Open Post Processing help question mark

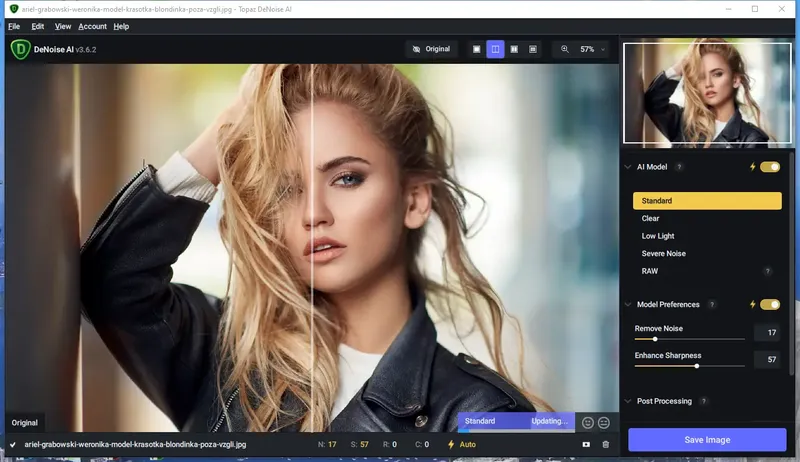[704, 401]
